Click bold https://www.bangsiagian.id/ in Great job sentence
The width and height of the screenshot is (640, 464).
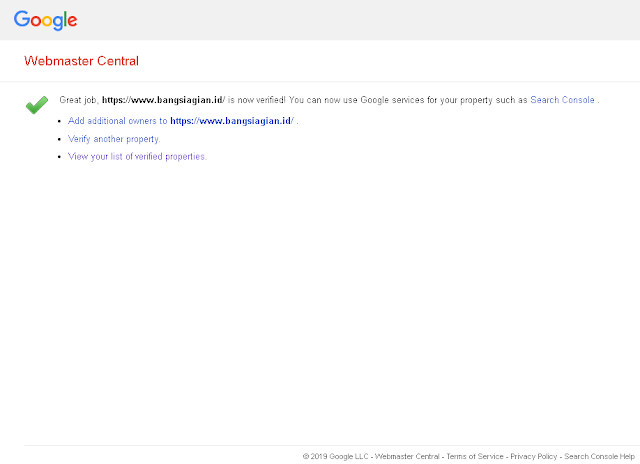[x=163, y=100]
